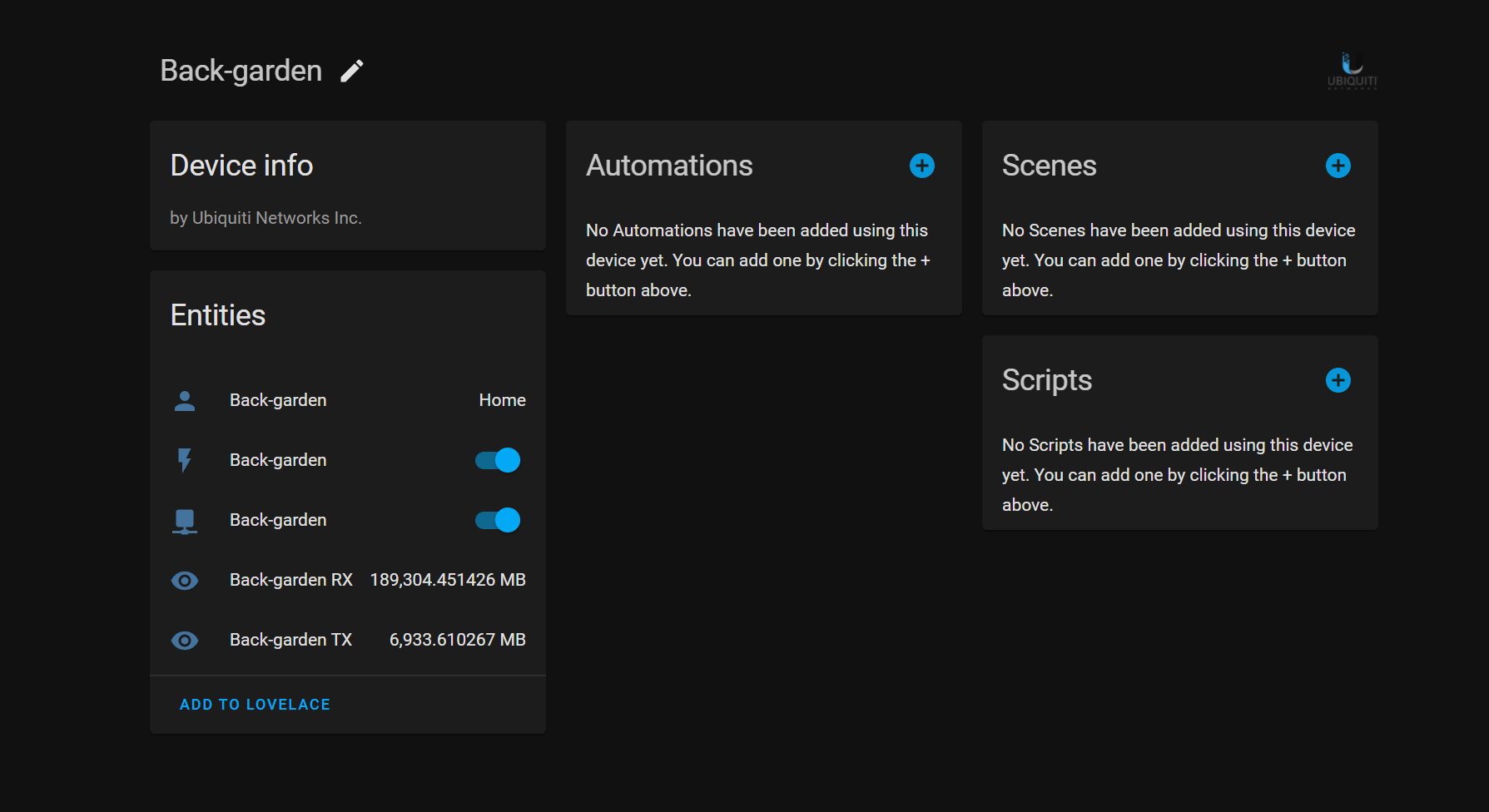The image size is (1489, 812).
Task: Click the 189,304.451426 MB value
Action: (448, 580)
